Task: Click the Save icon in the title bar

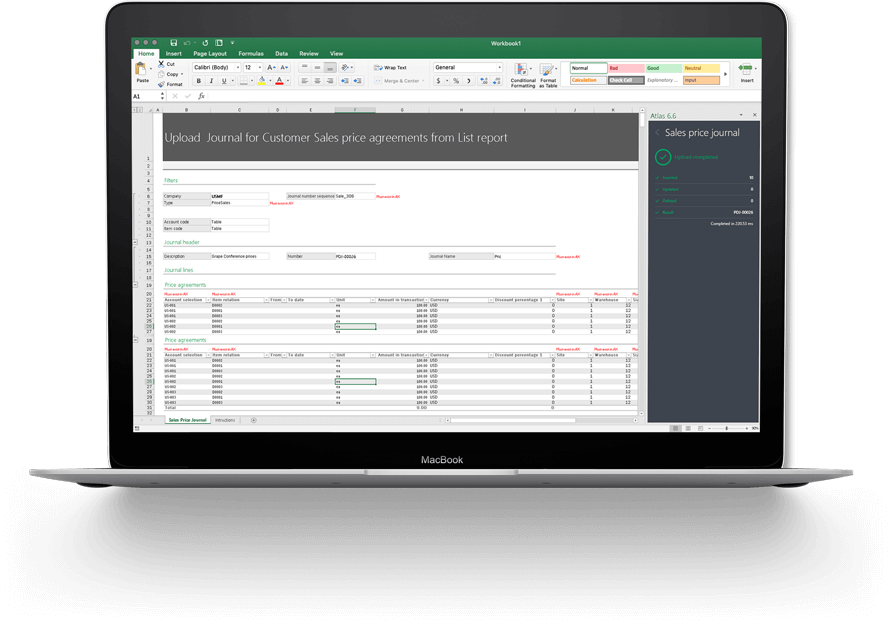Action: (x=174, y=43)
